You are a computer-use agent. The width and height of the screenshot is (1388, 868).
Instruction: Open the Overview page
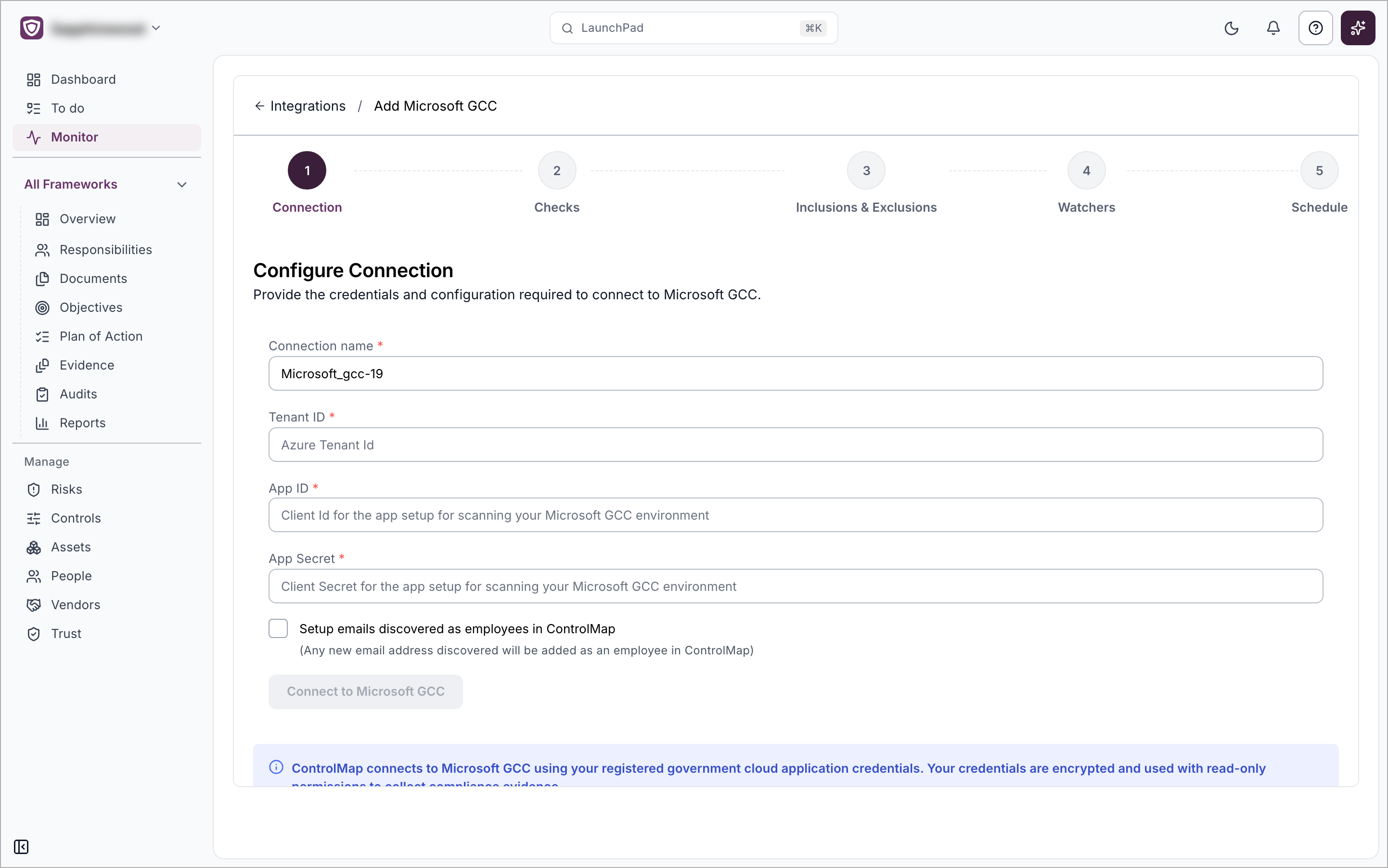pyautogui.click(x=110, y=219)
